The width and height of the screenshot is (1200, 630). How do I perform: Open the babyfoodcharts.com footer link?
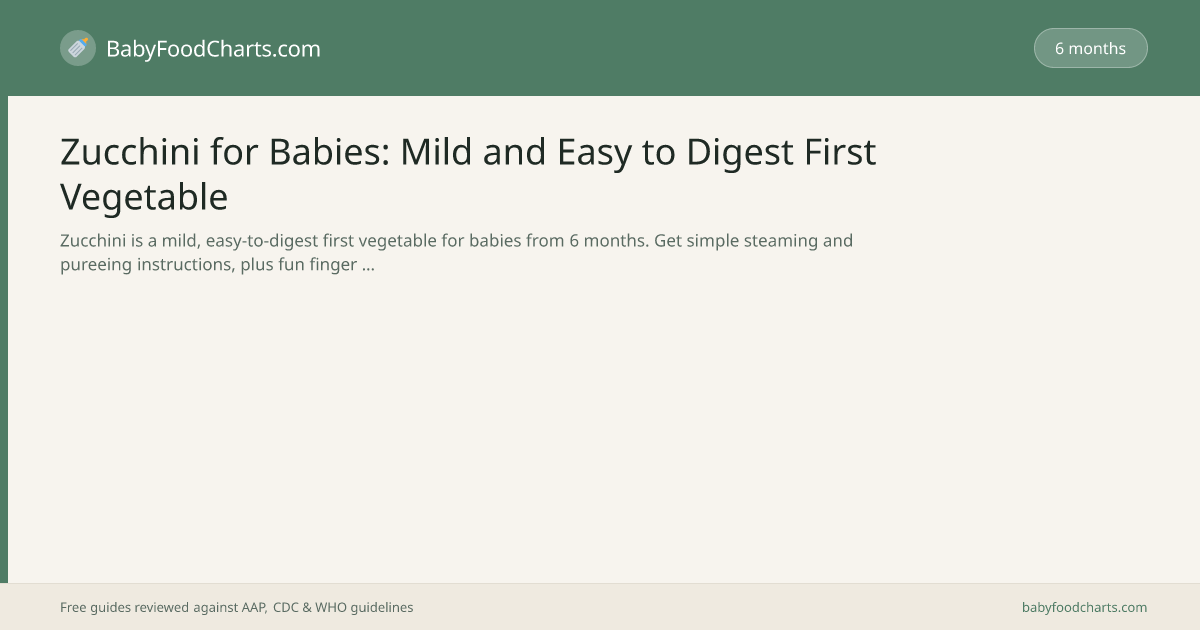click(1084, 607)
